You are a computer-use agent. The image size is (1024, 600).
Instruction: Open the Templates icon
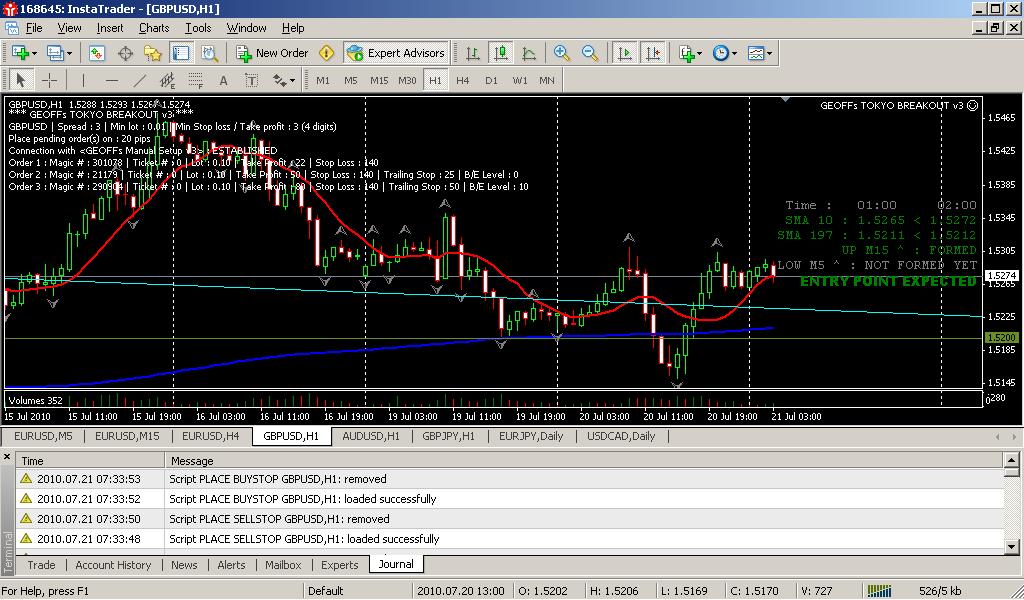point(756,53)
